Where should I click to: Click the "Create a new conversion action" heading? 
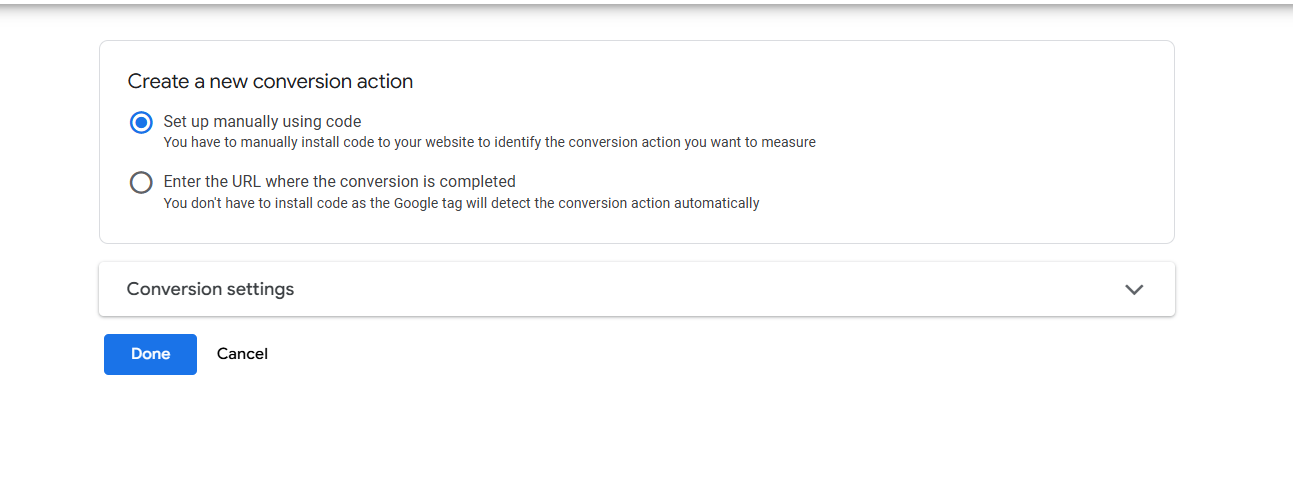(x=270, y=82)
